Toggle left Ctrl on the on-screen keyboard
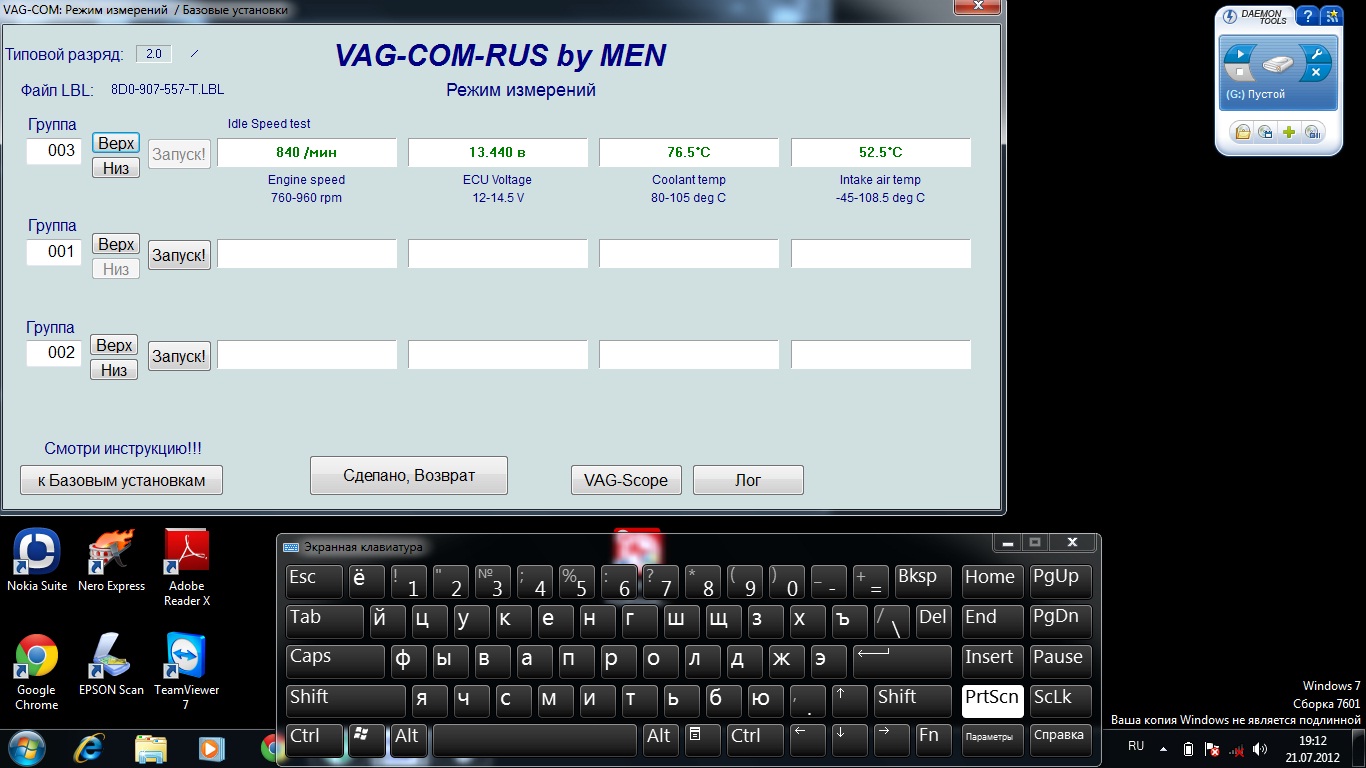The width and height of the screenshot is (1366, 768). point(314,740)
